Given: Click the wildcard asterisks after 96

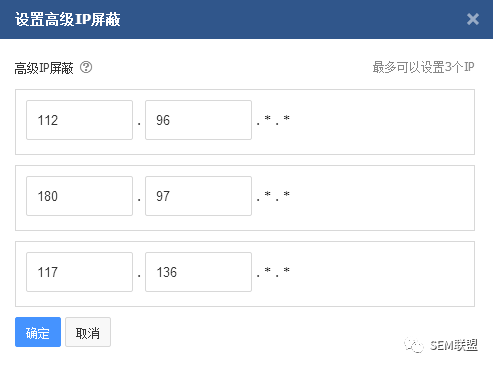Looking at the screenshot, I should click(273, 120).
